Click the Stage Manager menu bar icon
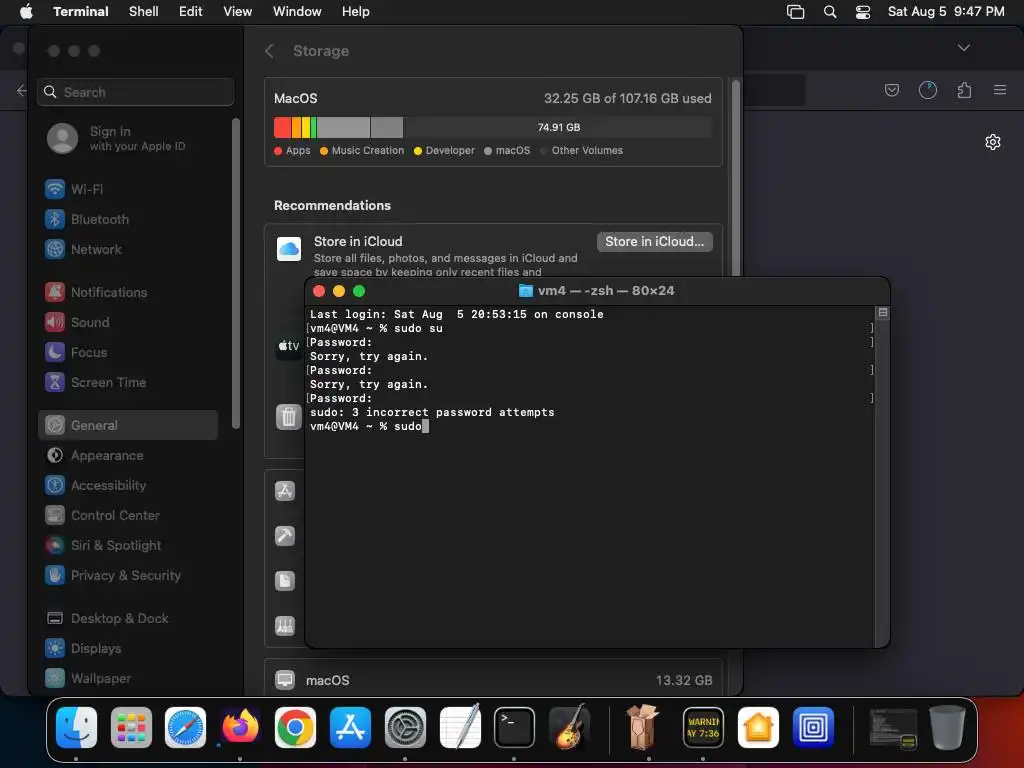Screen dimensions: 1024x768 click(x=795, y=12)
